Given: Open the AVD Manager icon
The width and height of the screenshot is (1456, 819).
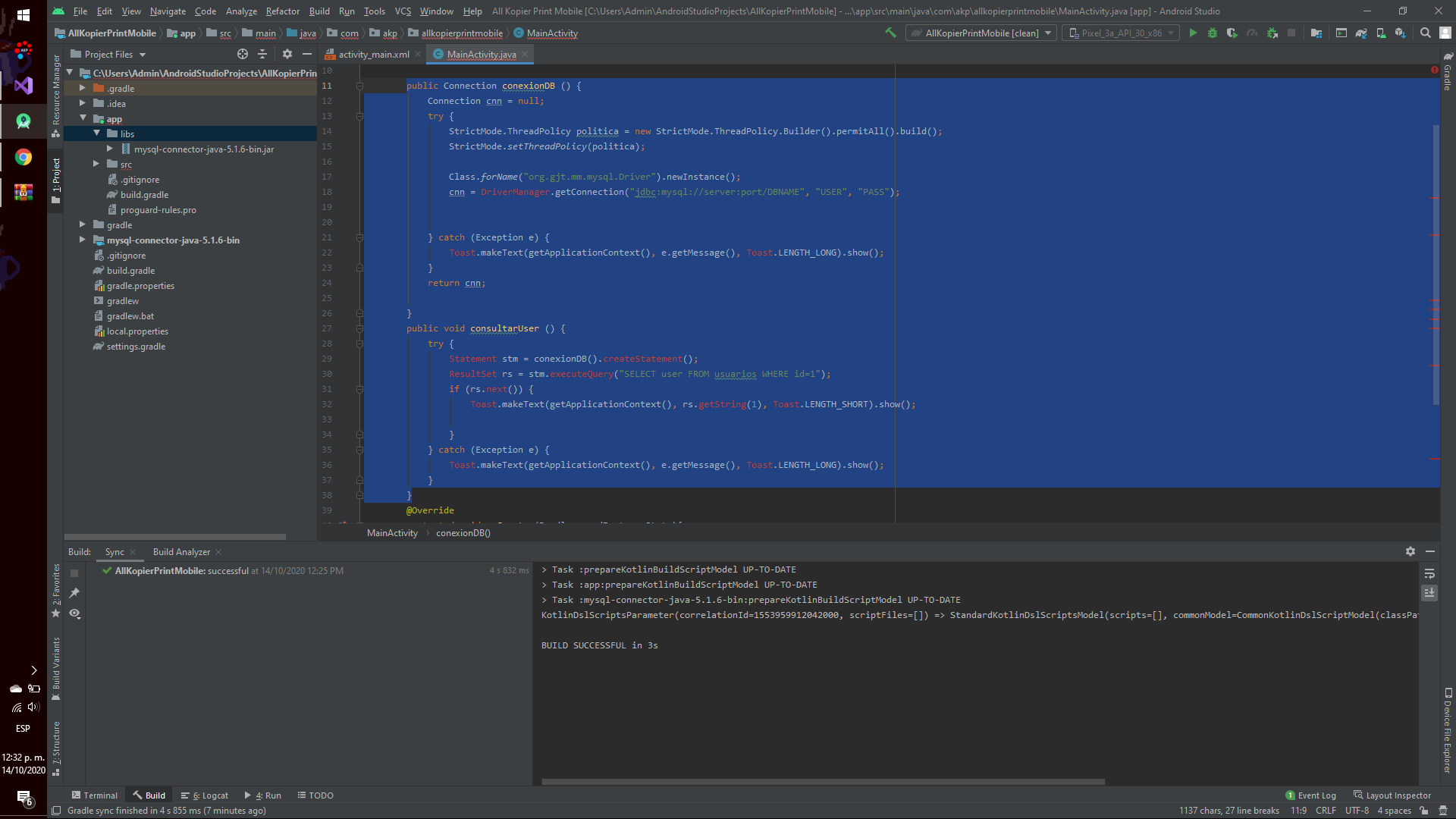Looking at the screenshot, I should [x=1381, y=33].
